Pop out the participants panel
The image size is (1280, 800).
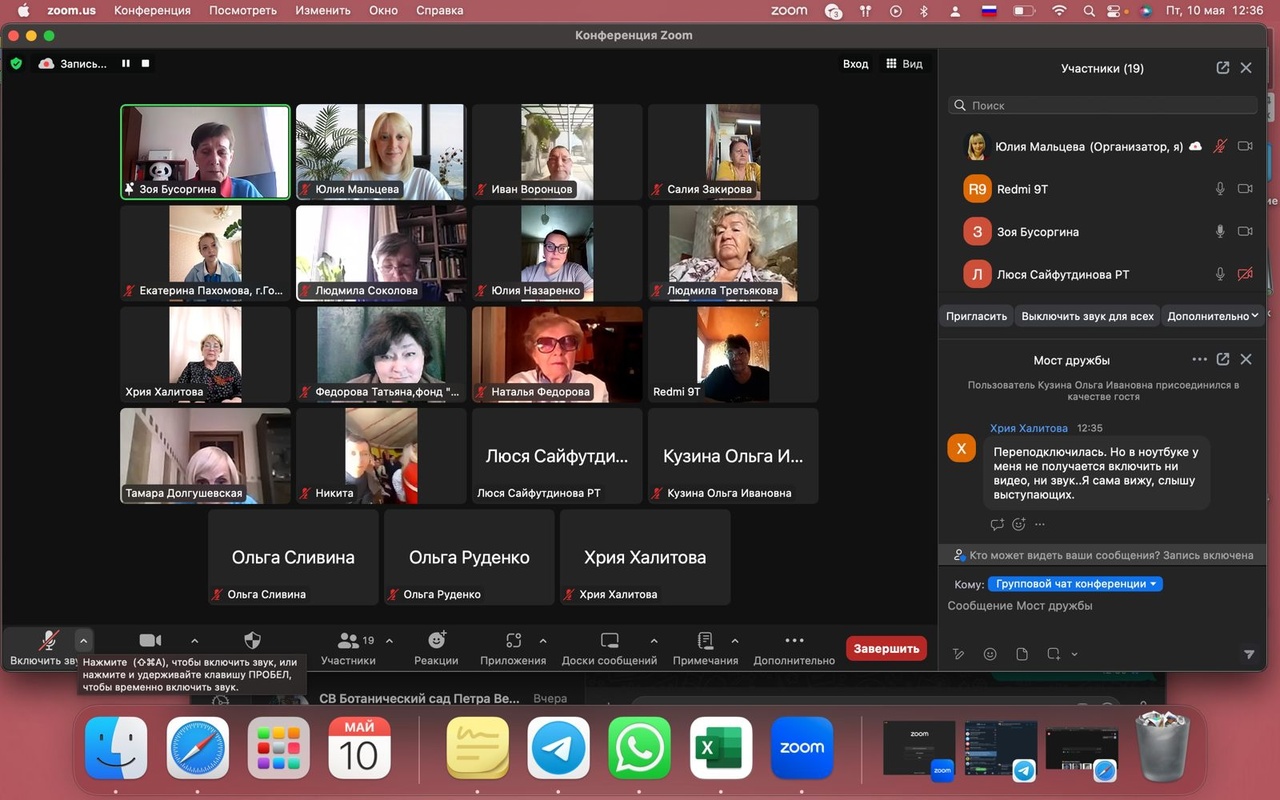pyautogui.click(x=1222, y=68)
